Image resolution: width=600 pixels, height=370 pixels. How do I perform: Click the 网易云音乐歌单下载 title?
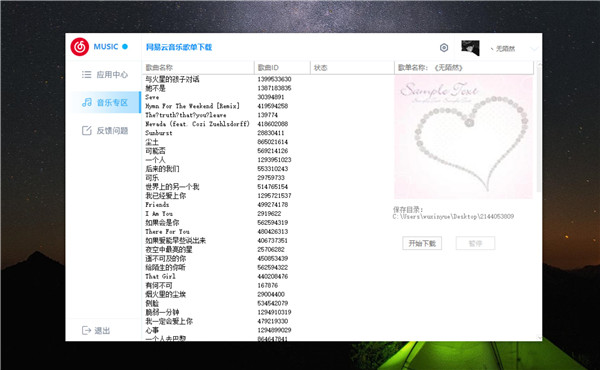click(179, 47)
